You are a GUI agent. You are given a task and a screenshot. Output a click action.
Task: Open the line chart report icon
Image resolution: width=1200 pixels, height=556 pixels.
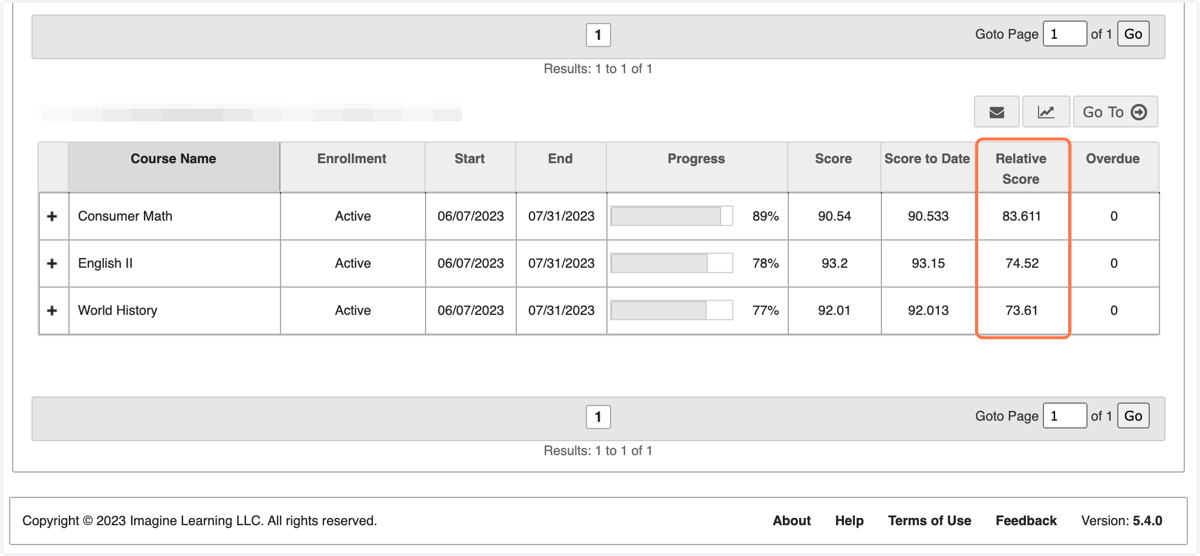pyautogui.click(x=1046, y=112)
